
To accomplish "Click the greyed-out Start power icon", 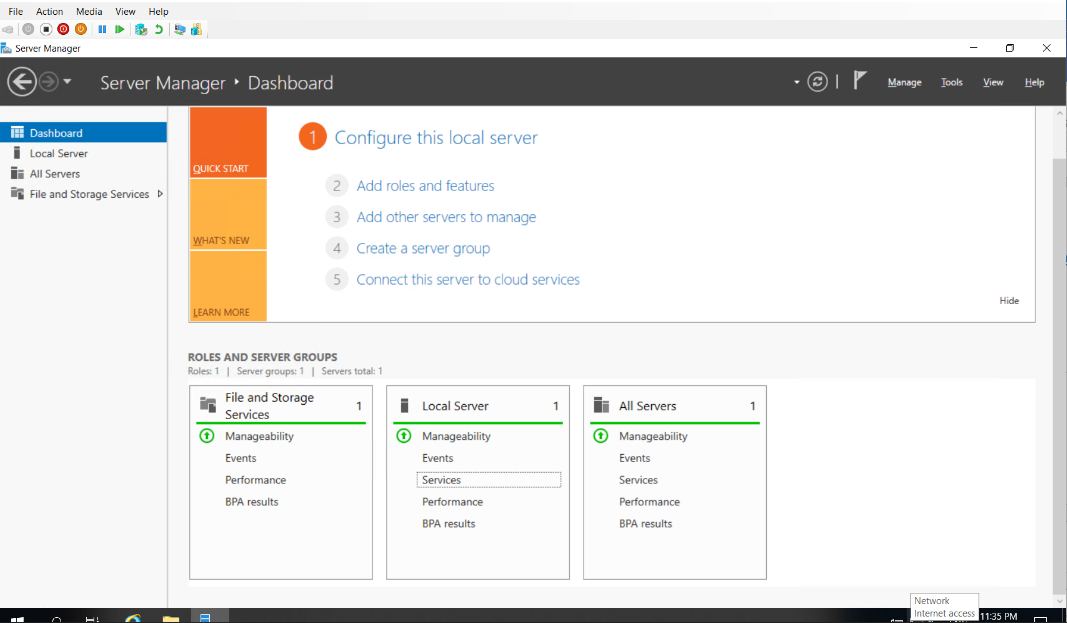I will [28, 29].
